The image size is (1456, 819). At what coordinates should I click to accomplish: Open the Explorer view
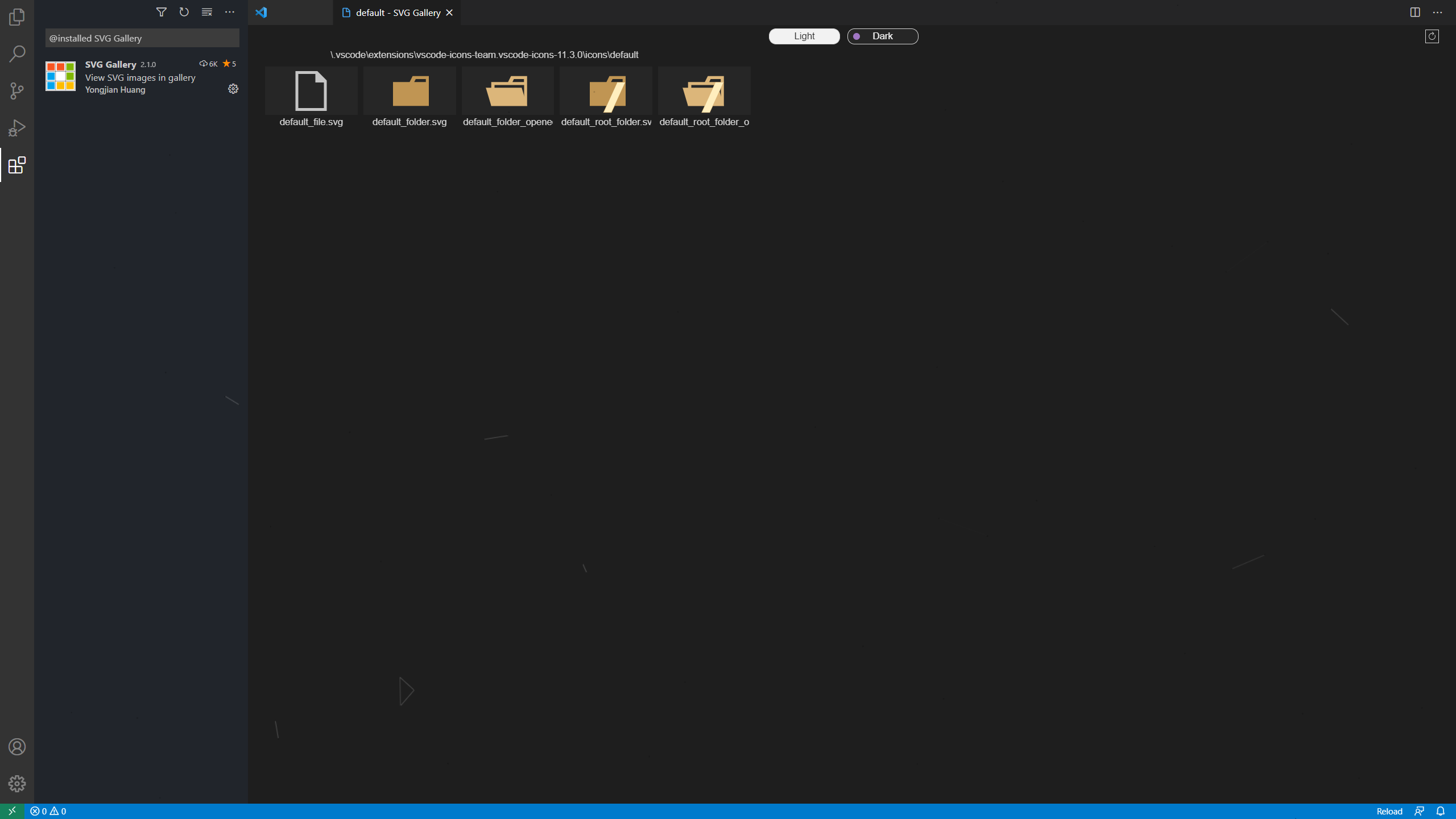point(17,17)
